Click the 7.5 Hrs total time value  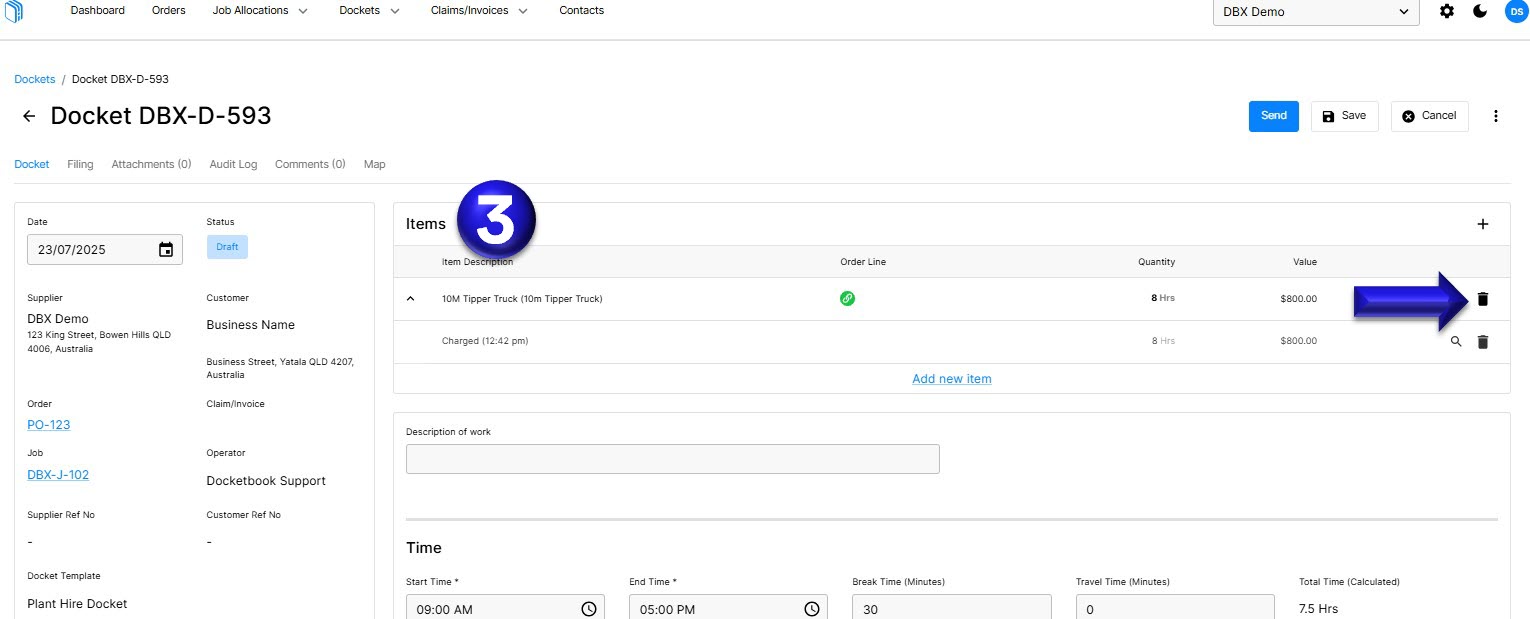(1318, 609)
